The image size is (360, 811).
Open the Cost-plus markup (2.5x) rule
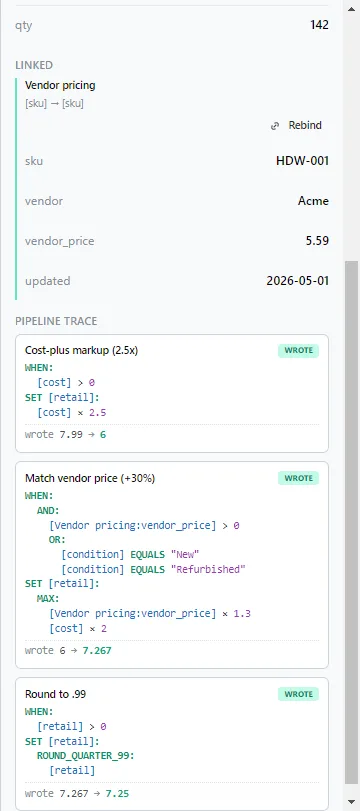click(x=82, y=350)
